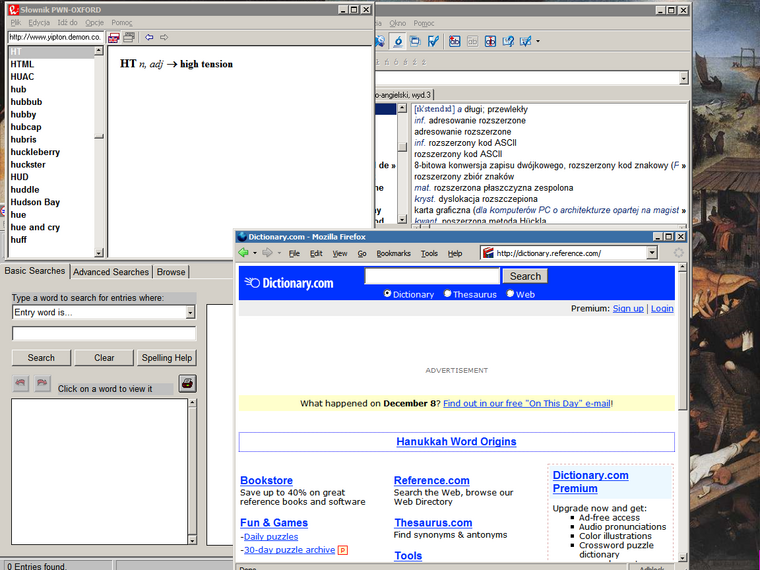Click the Search button in the Basic Searches panel
The height and width of the screenshot is (570, 760).
(41, 358)
